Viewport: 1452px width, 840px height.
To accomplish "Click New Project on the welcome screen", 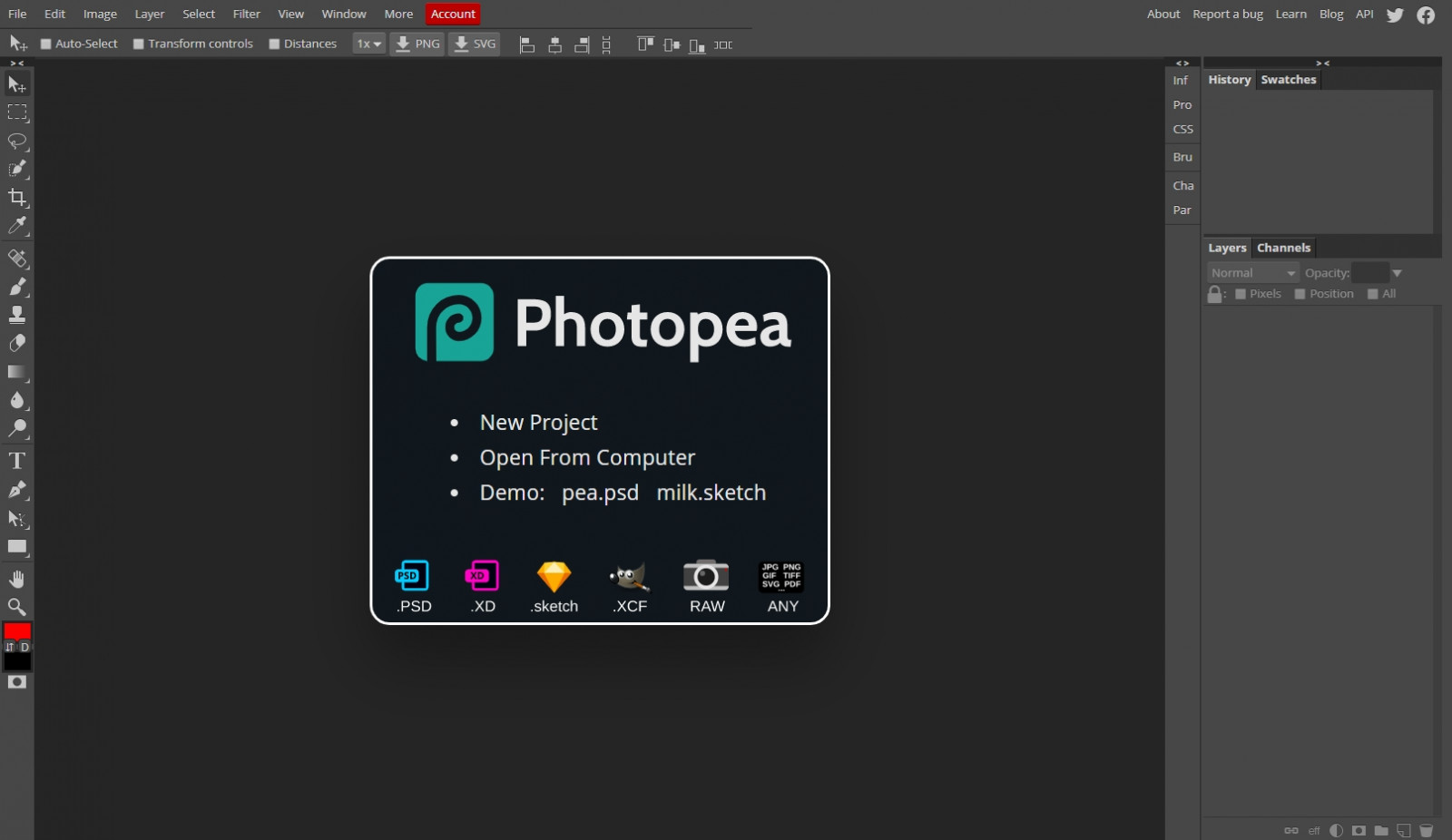I will [x=538, y=423].
